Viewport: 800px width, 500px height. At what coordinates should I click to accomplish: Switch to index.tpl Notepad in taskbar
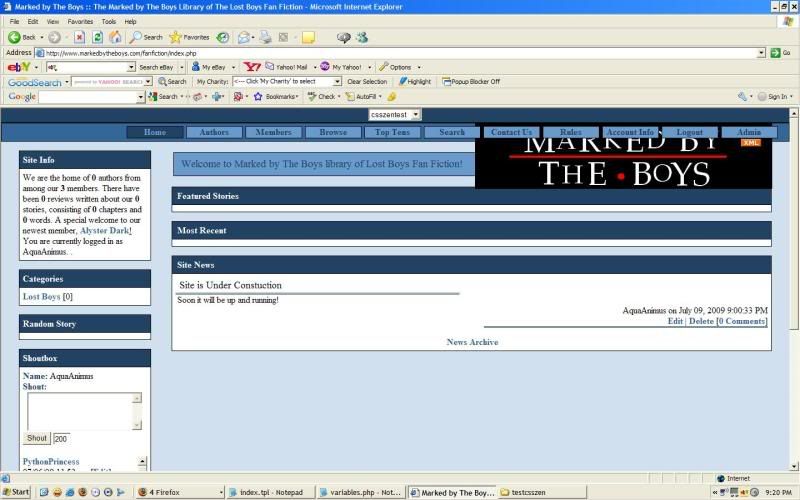coord(270,492)
